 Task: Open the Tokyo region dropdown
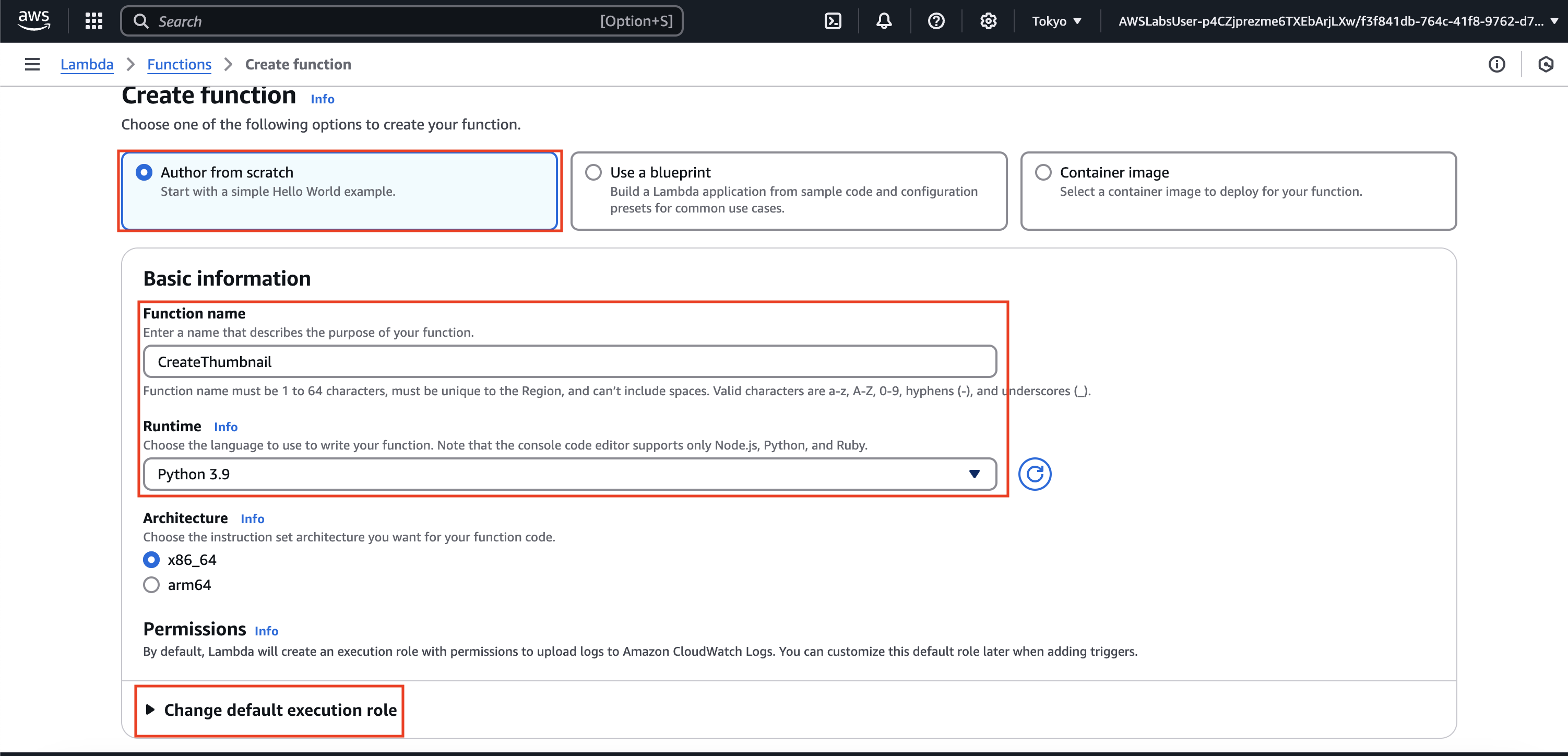[1056, 21]
